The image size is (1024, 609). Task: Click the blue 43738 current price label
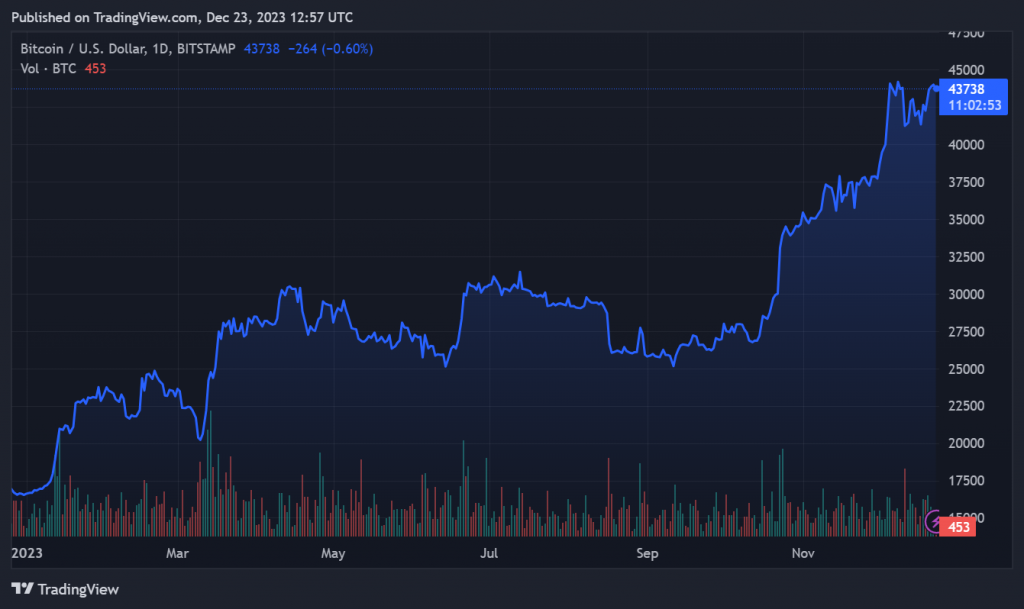point(965,89)
